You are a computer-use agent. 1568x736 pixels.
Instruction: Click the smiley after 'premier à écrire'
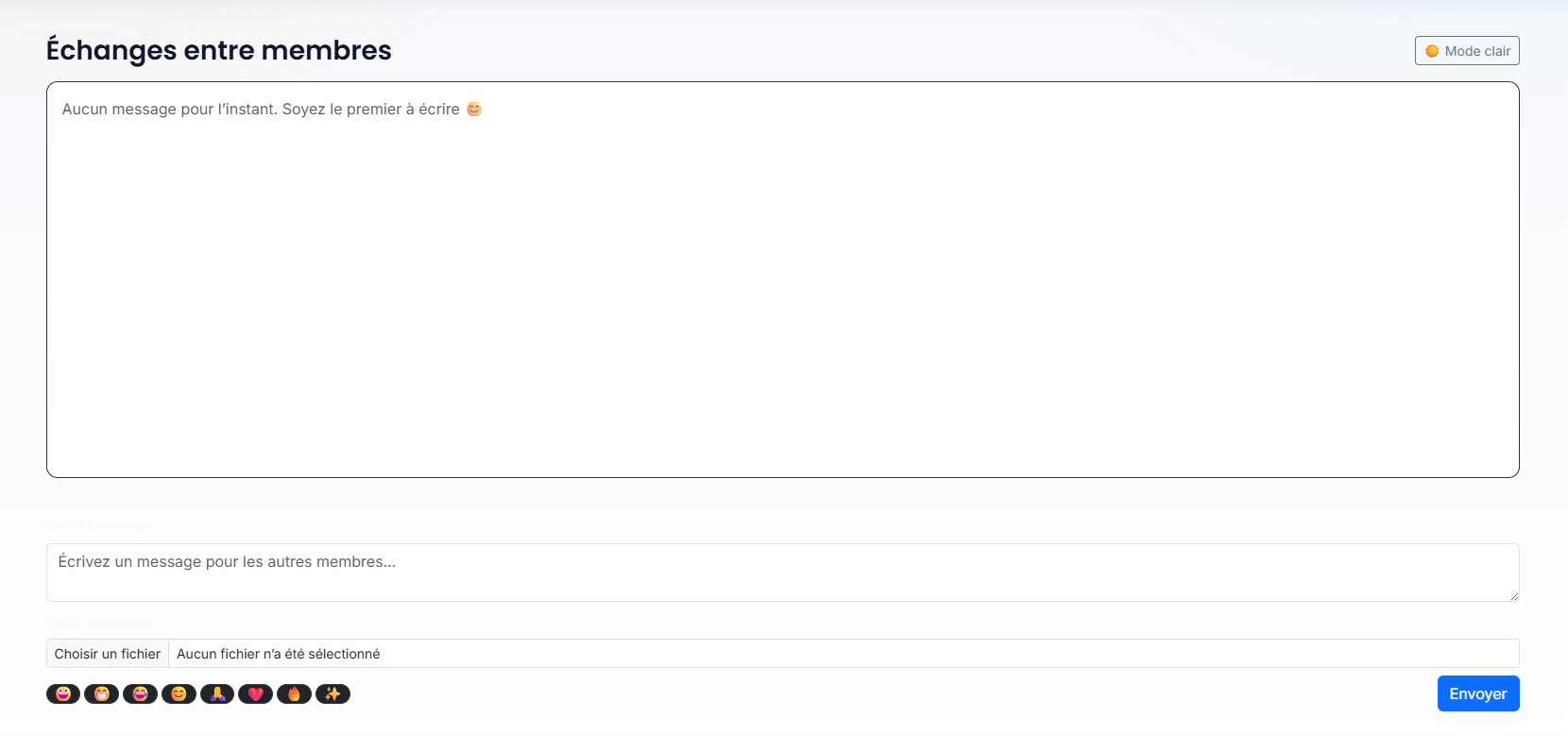pyautogui.click(x=474, y=110)
